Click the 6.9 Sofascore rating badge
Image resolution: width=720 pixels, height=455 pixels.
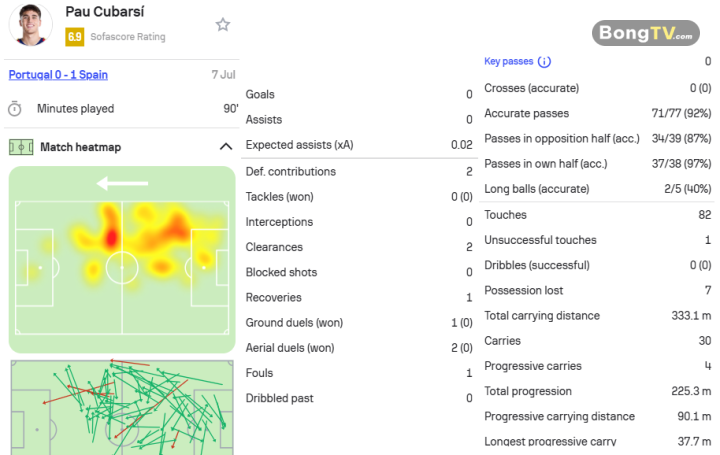tap(74, 37)
